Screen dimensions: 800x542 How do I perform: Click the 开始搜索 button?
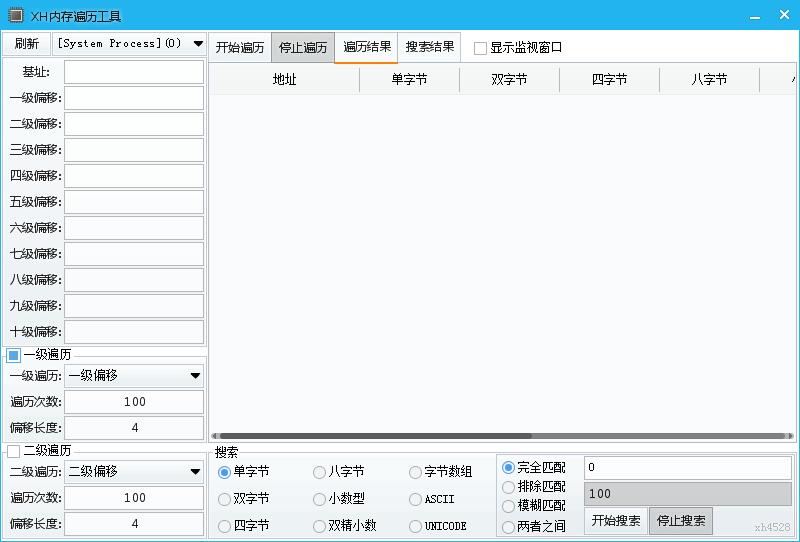coord(615,521)
